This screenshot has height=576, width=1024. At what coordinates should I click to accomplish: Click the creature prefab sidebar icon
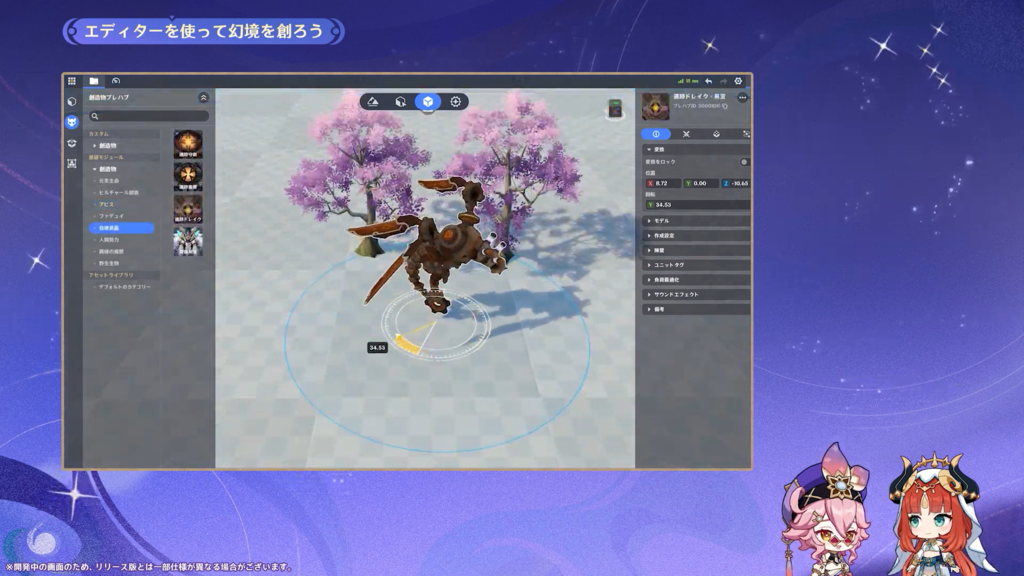pos(72,122)
